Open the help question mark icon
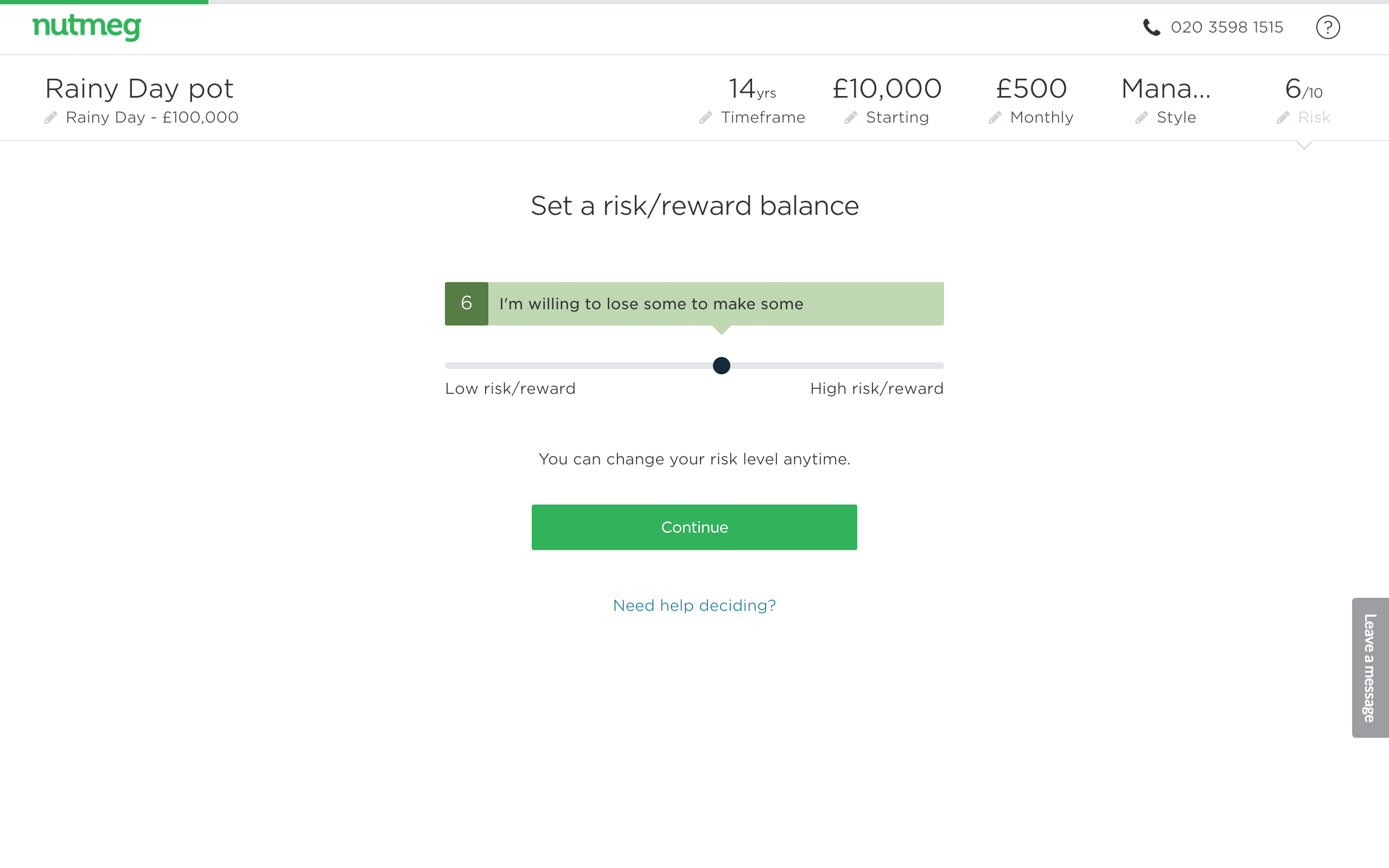Screen dimensions: 1389x868 pyautogui.click(x=1327, y=27)
